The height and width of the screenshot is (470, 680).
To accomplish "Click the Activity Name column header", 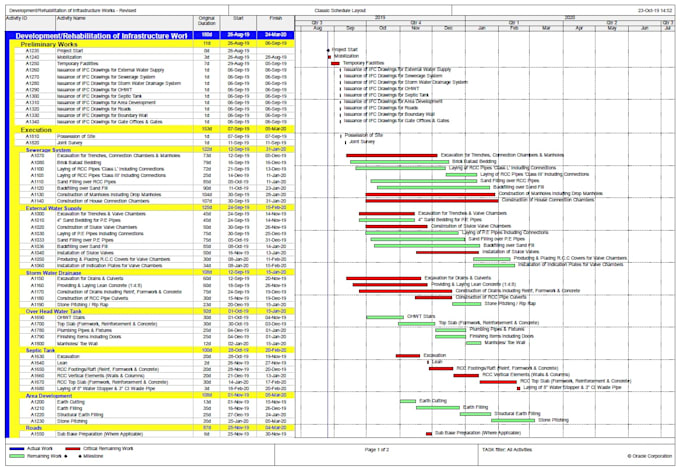I will pyautogui.click(x=124, y=23).
